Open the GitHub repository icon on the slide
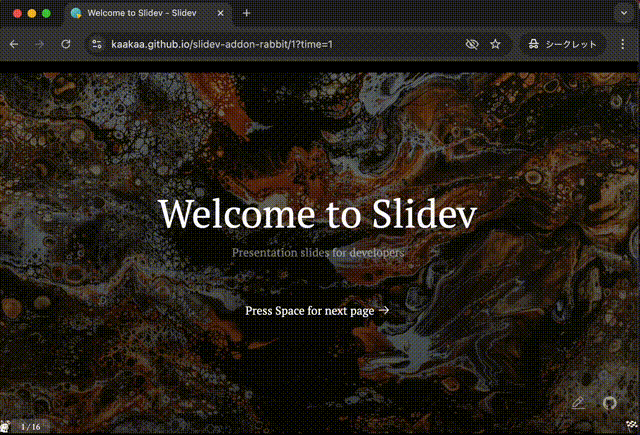 [610, 403]
